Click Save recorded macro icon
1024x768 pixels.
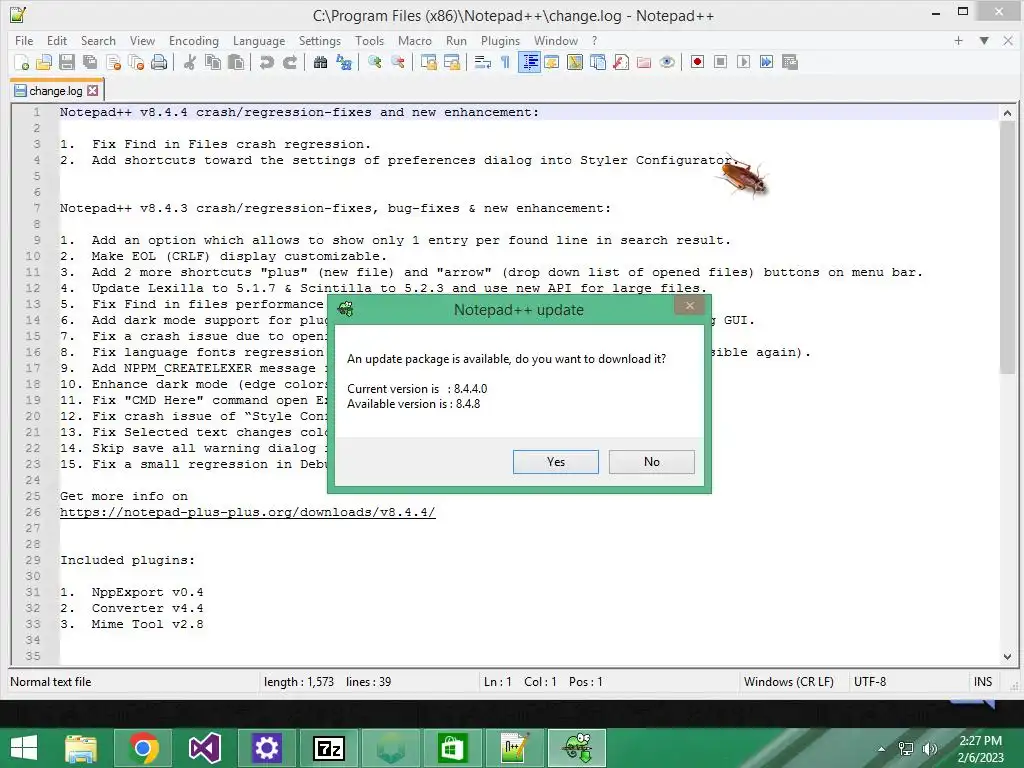click(x=790, y=62)
